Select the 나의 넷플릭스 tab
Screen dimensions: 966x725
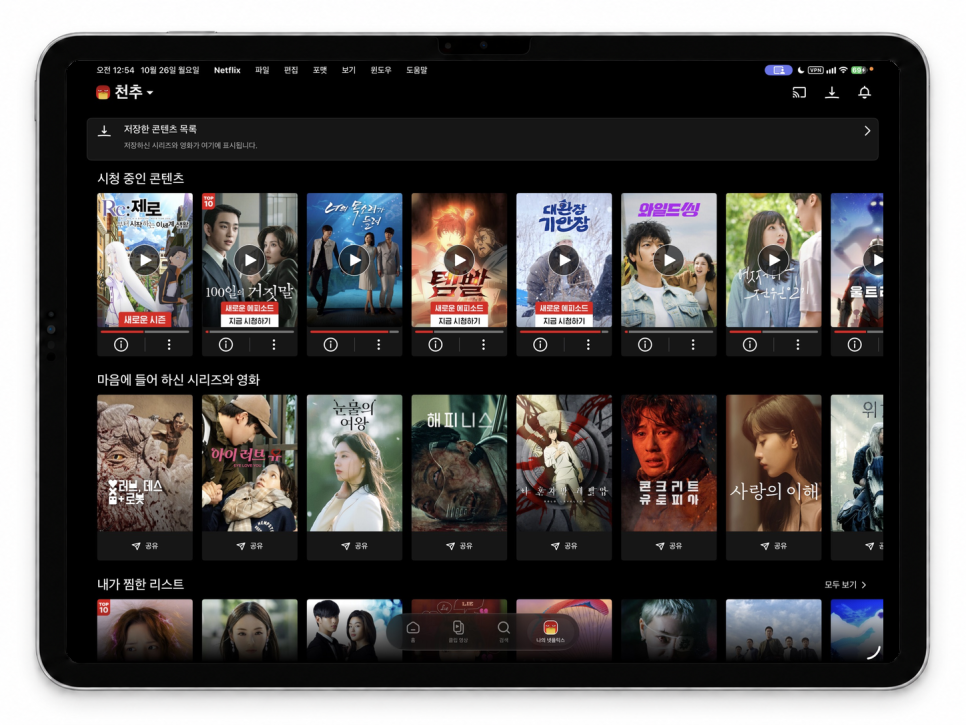550,631
